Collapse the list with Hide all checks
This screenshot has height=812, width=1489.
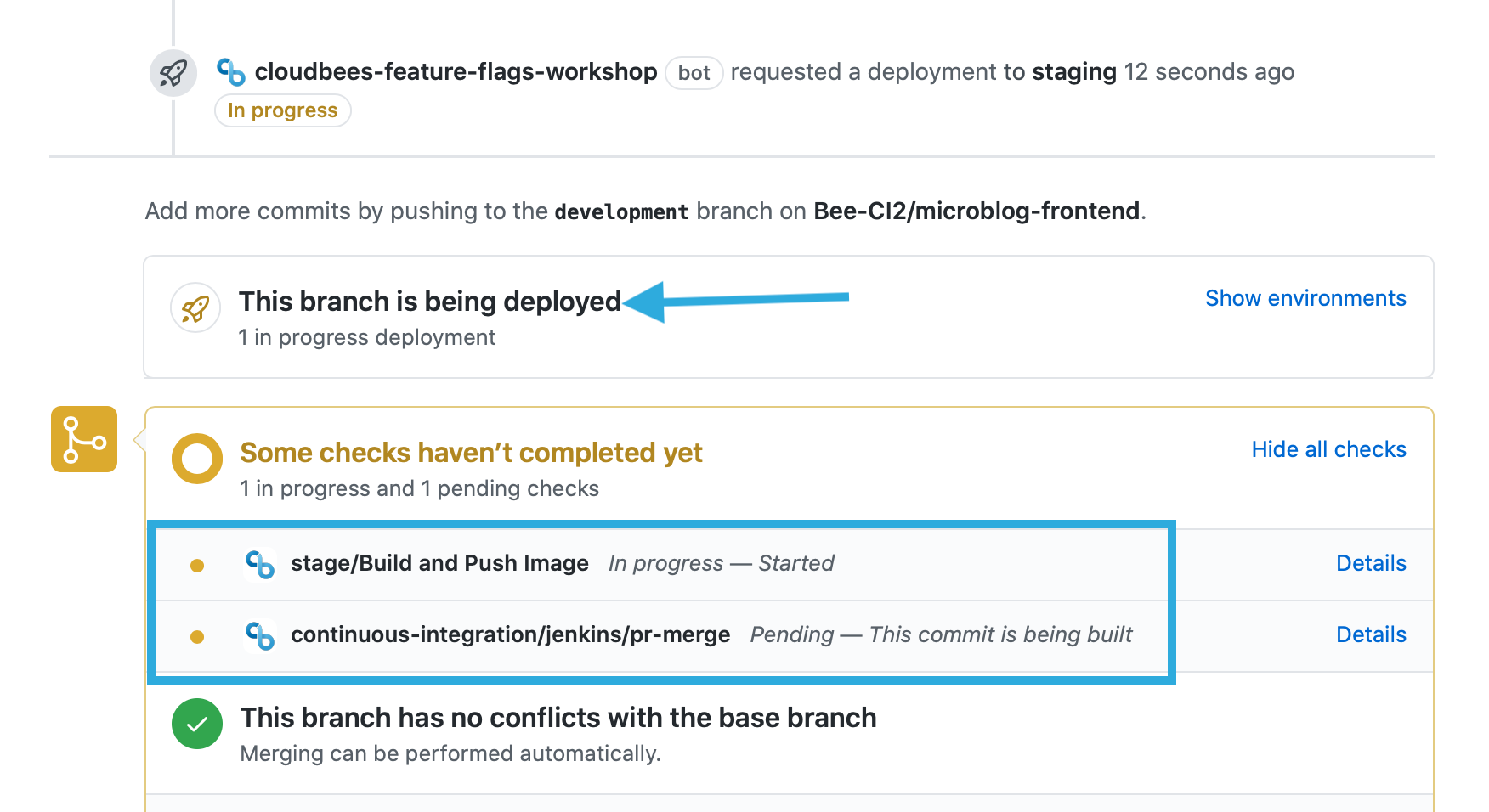[x=1328, y=449]
